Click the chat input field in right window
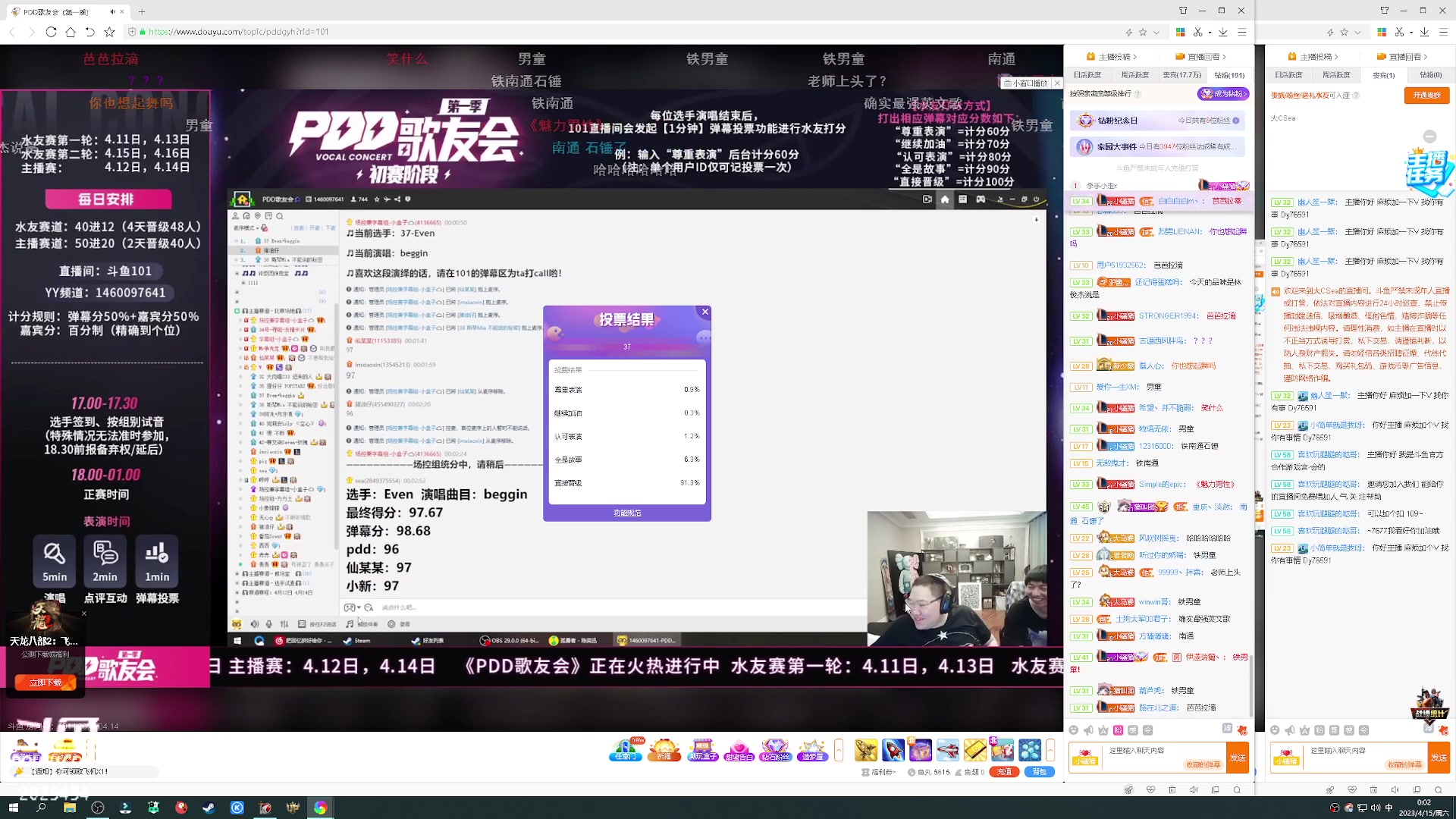Screen dimensions: 1456x819 [x=1365, y=757]
